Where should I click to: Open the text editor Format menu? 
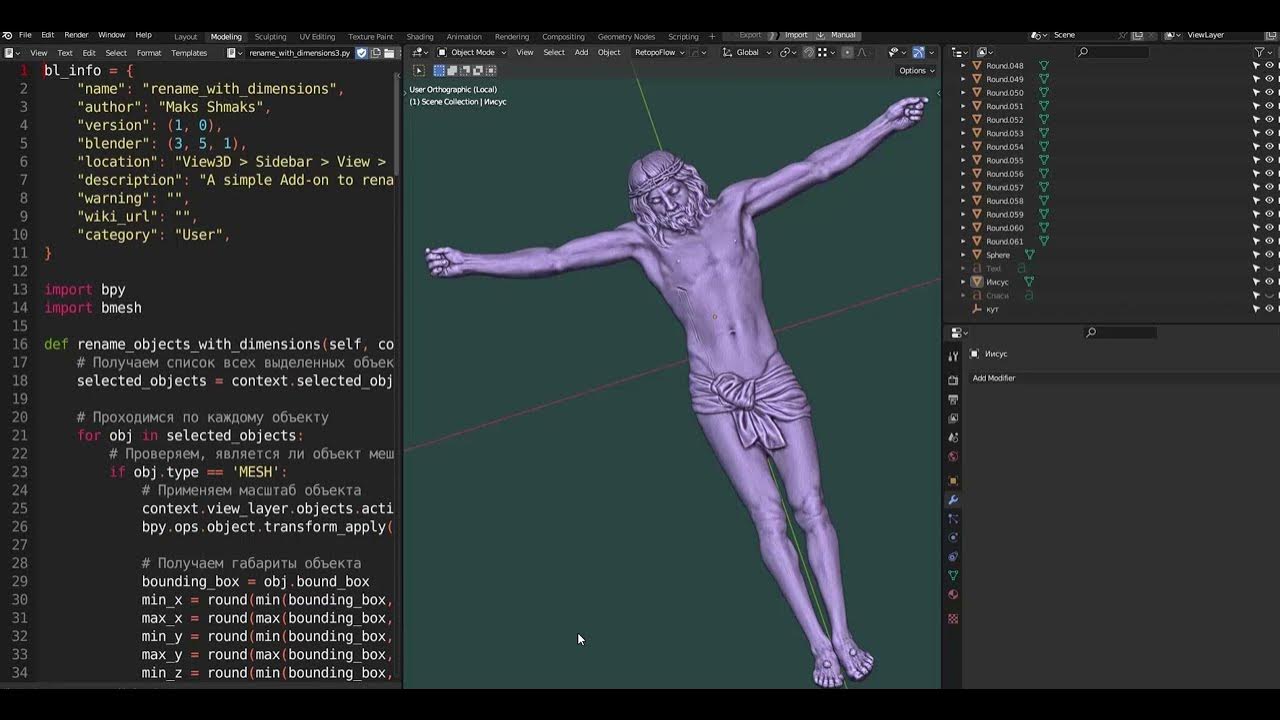149,53
